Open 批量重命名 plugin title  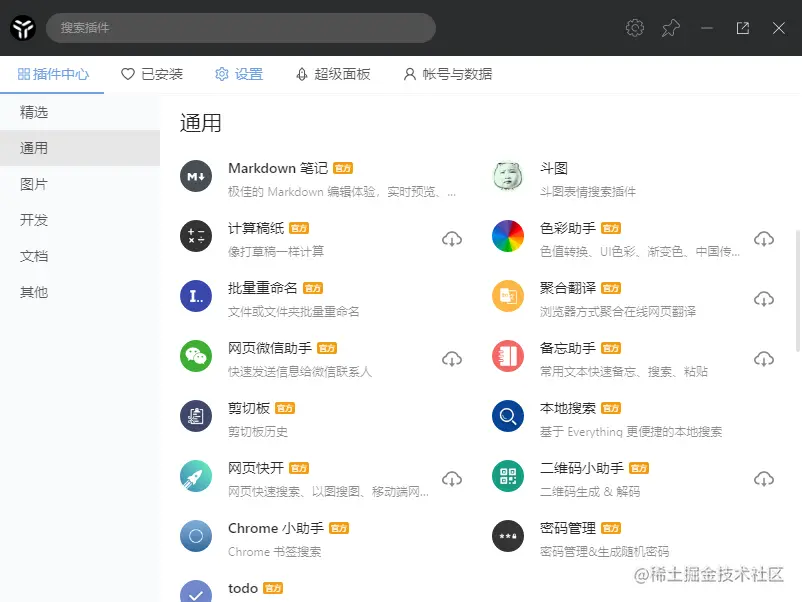coord(262,288)
